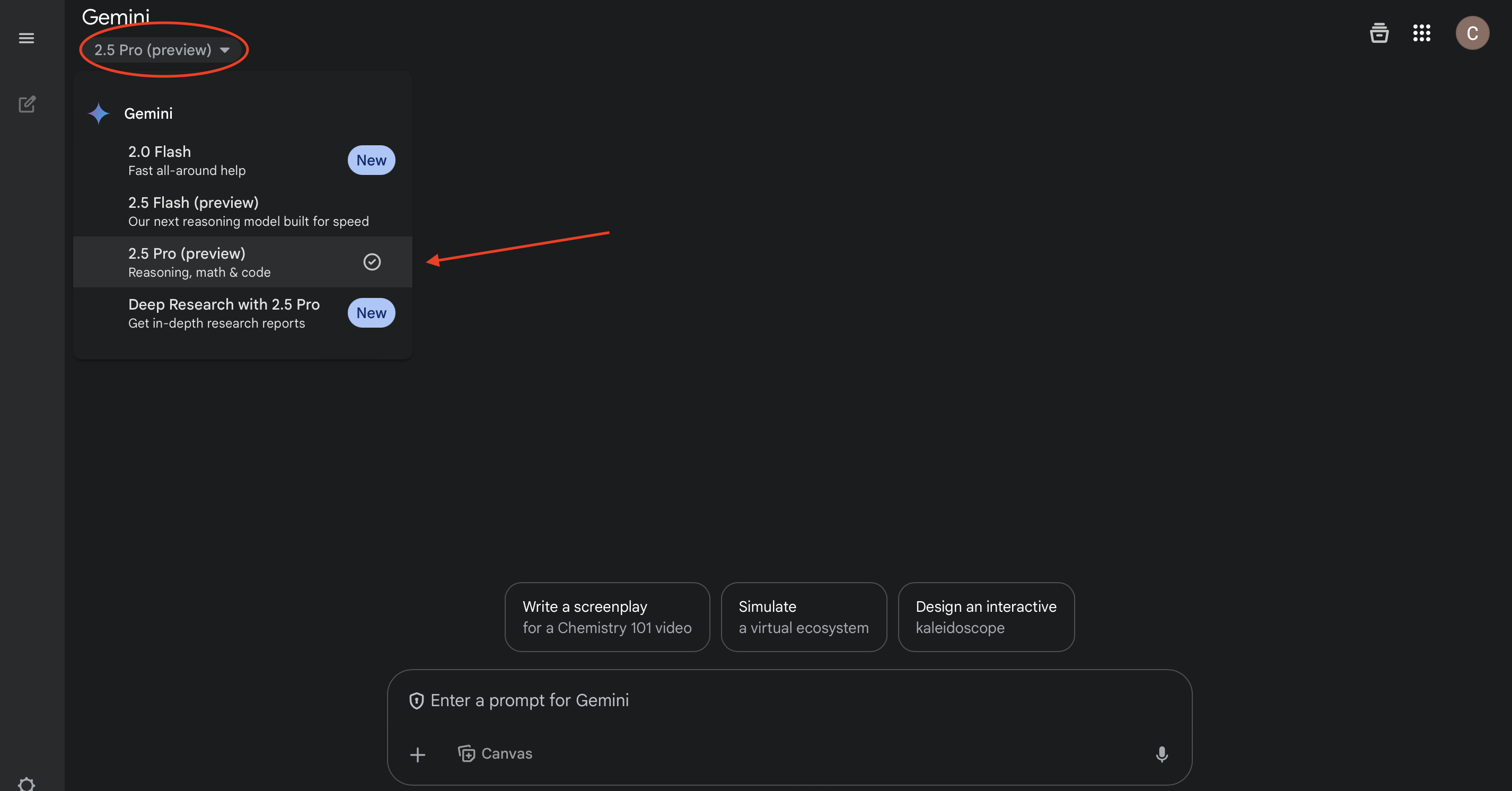Click the Simulate a virtual ecosystem suggestion

pos(803,617)
